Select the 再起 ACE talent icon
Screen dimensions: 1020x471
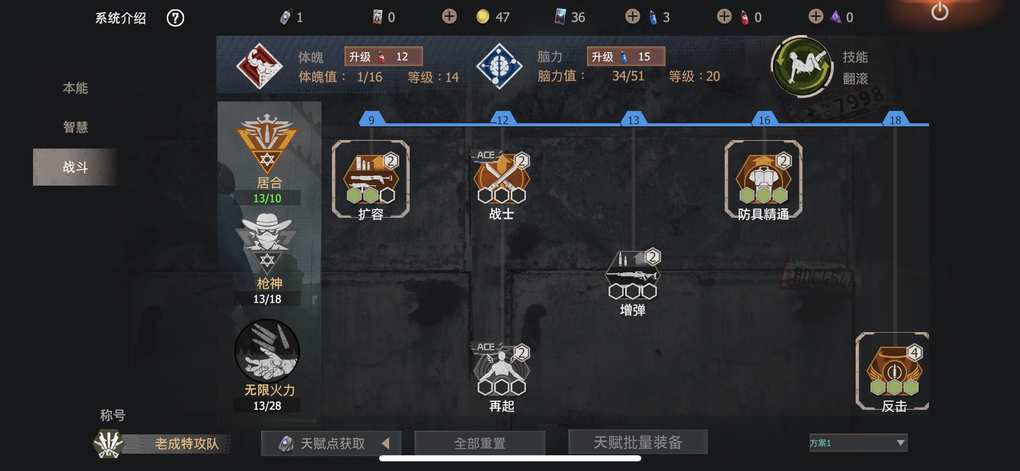[x=502, y=369]
